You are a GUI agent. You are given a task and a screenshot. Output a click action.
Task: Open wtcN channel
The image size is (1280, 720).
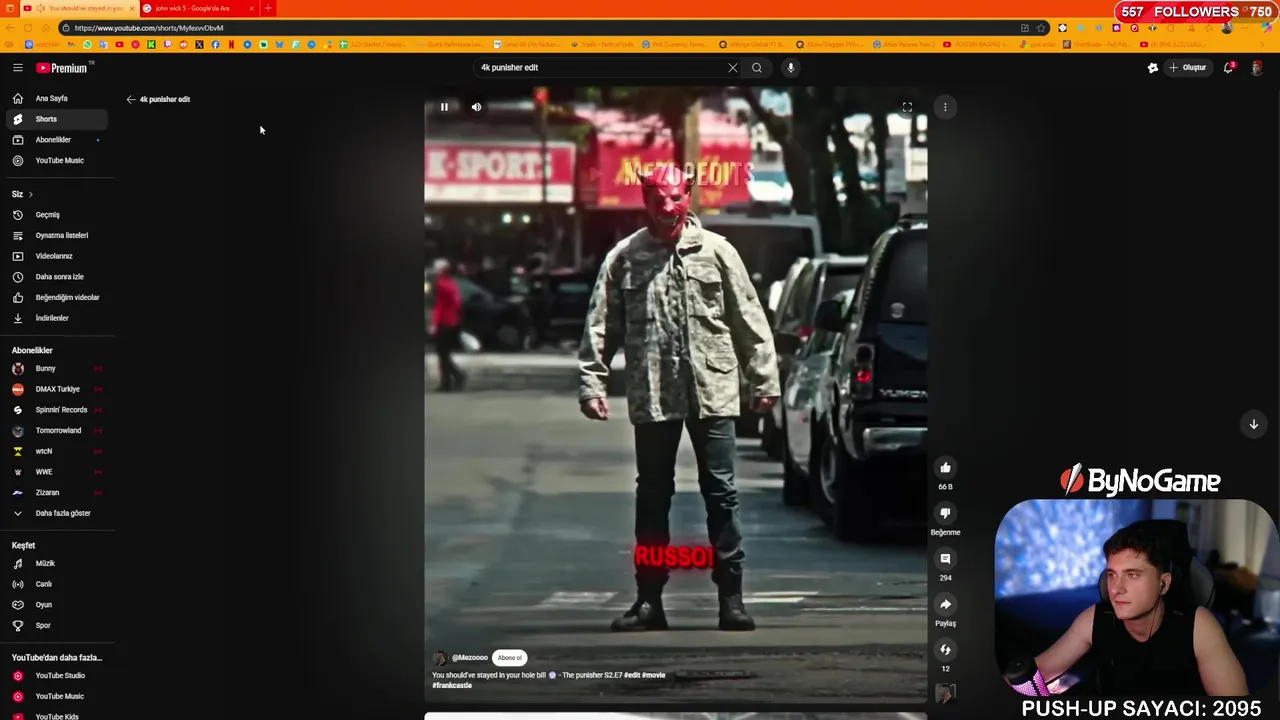[x=57, y=451]
